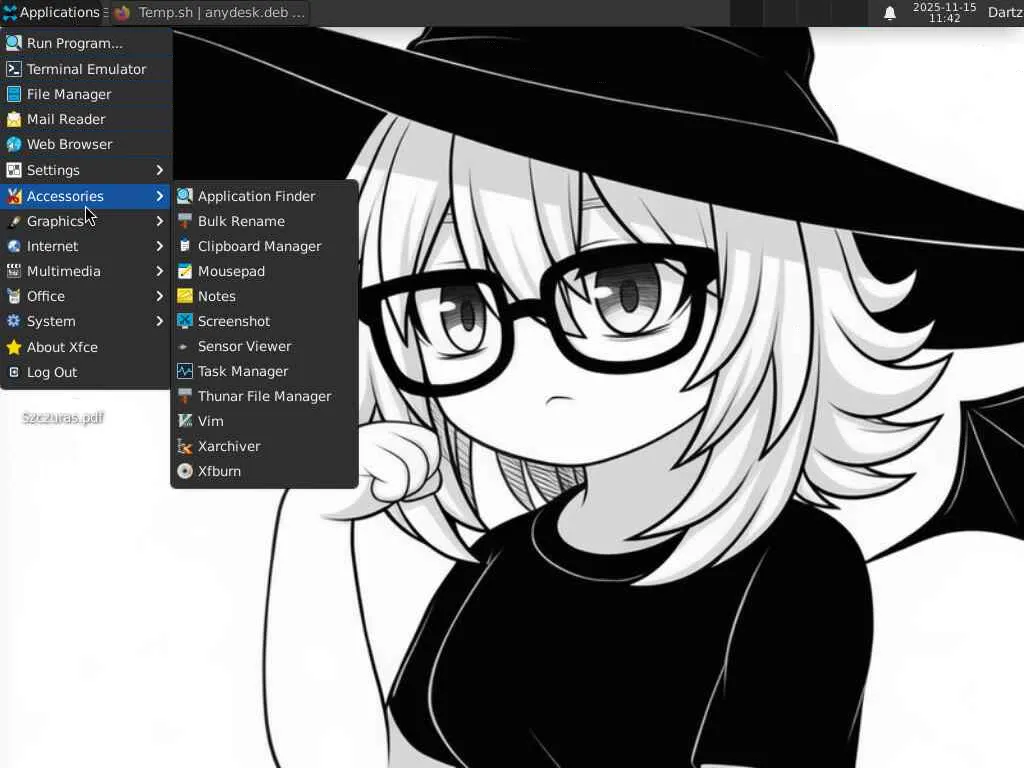Image resolution: width=1024 pixels, height=768 pixels.
Task: Click the About Xfce star icon
Action: click(x=14, y=347)
